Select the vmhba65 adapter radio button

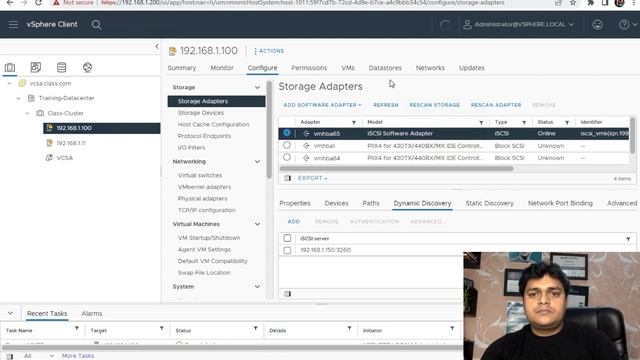287,133
